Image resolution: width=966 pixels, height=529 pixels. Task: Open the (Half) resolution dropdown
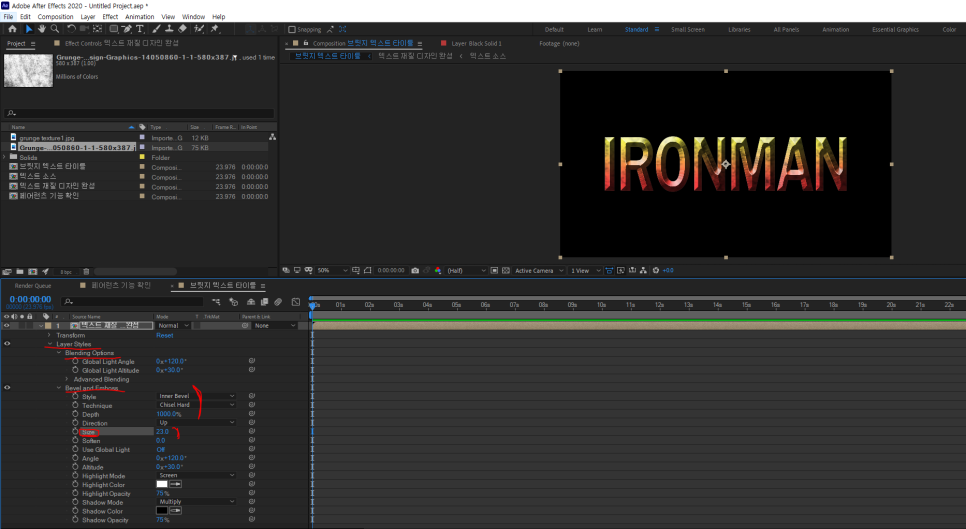pos(466,270)
